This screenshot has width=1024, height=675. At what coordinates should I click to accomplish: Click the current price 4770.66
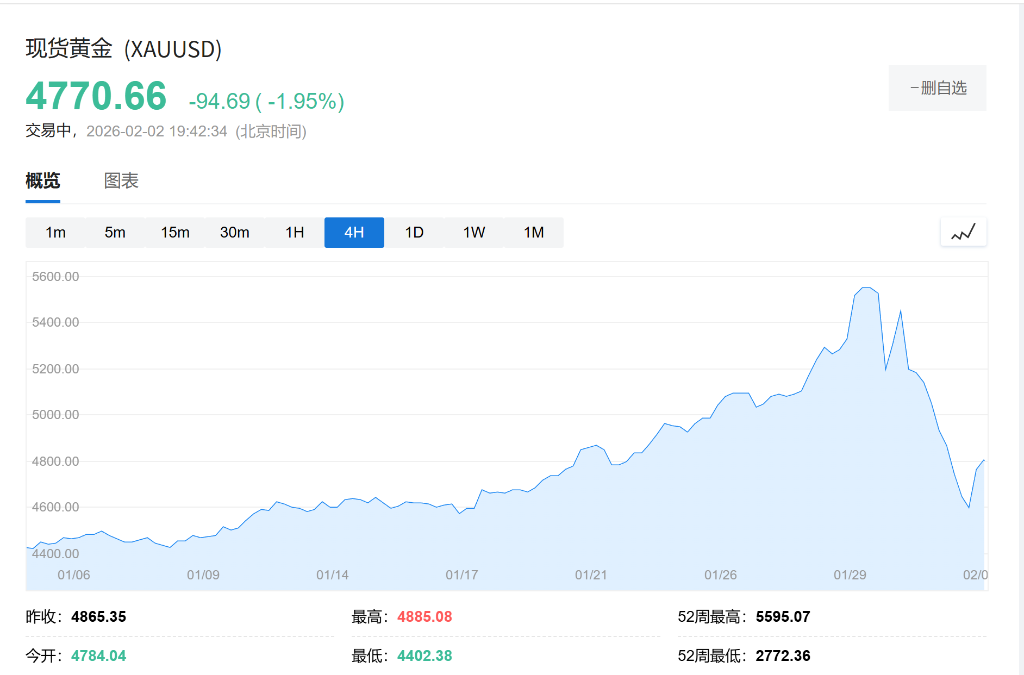coord(96,96)
